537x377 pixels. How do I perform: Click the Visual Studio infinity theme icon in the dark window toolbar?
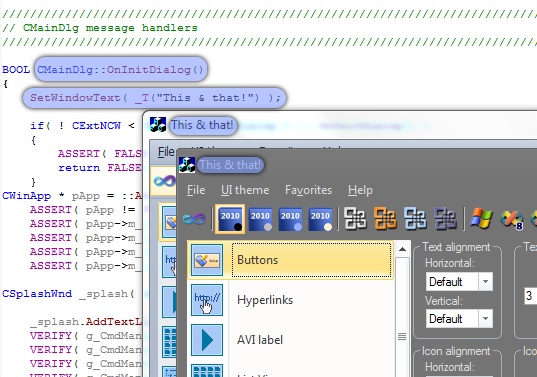point(194,218)
